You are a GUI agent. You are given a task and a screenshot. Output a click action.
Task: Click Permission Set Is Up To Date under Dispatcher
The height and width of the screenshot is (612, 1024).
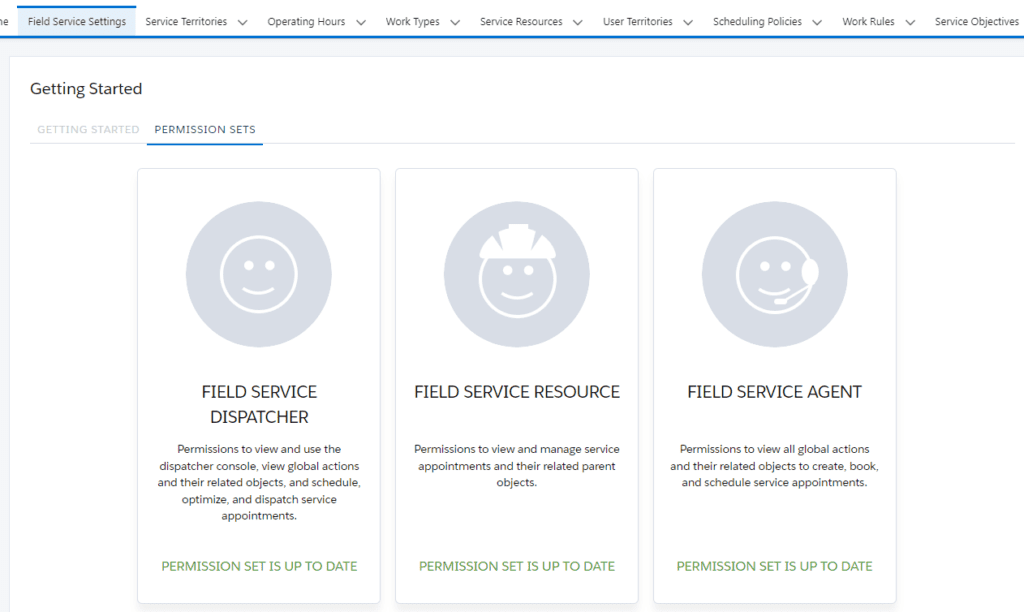pos(258,566)
